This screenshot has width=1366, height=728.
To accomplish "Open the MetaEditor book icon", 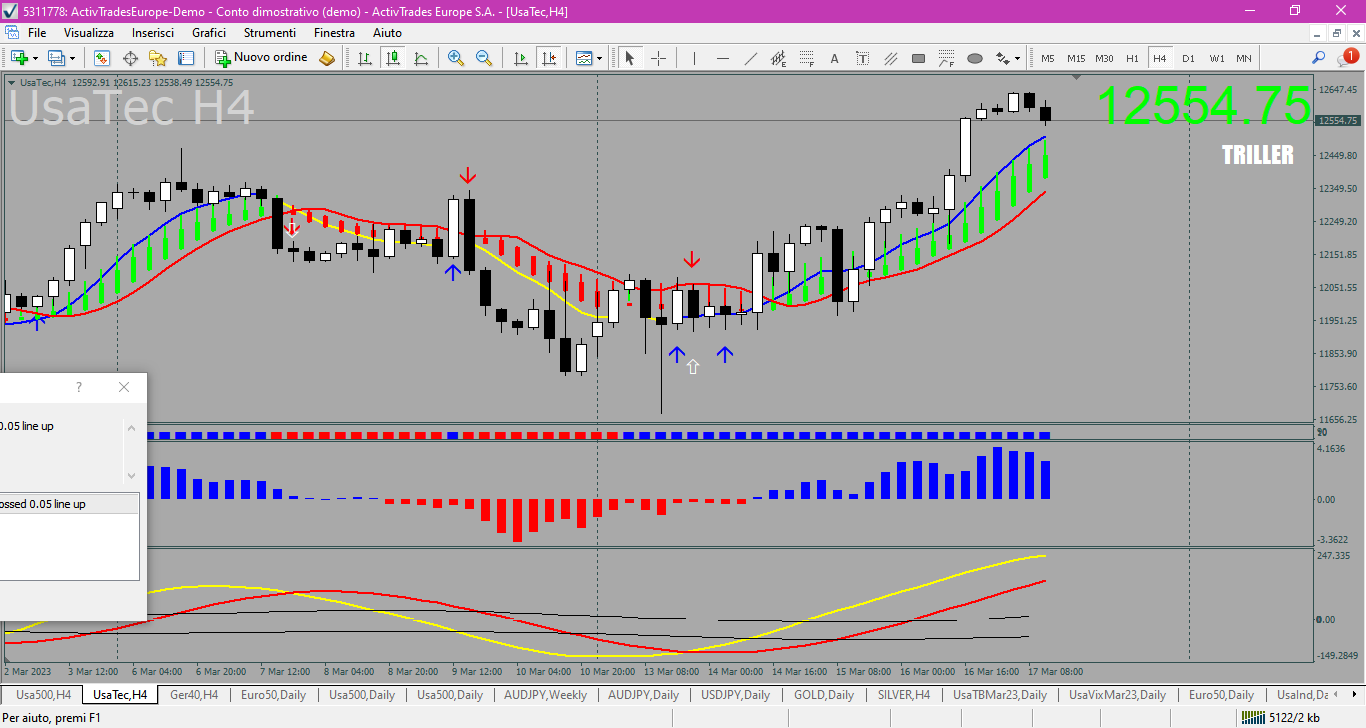I will click(x=327, y=58).
